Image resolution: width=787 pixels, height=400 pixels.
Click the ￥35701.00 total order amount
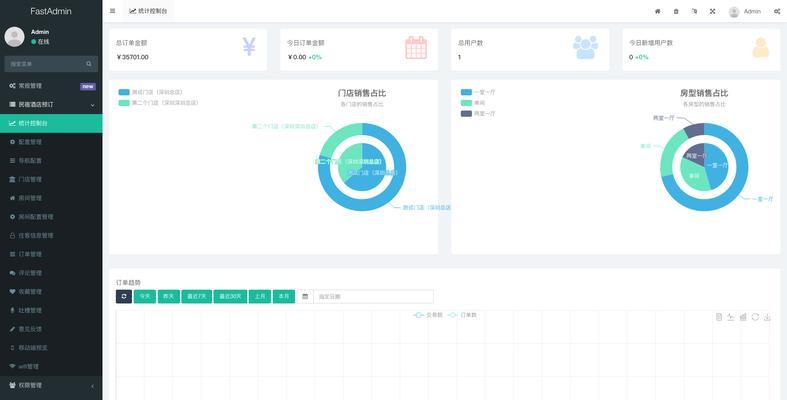133,57
